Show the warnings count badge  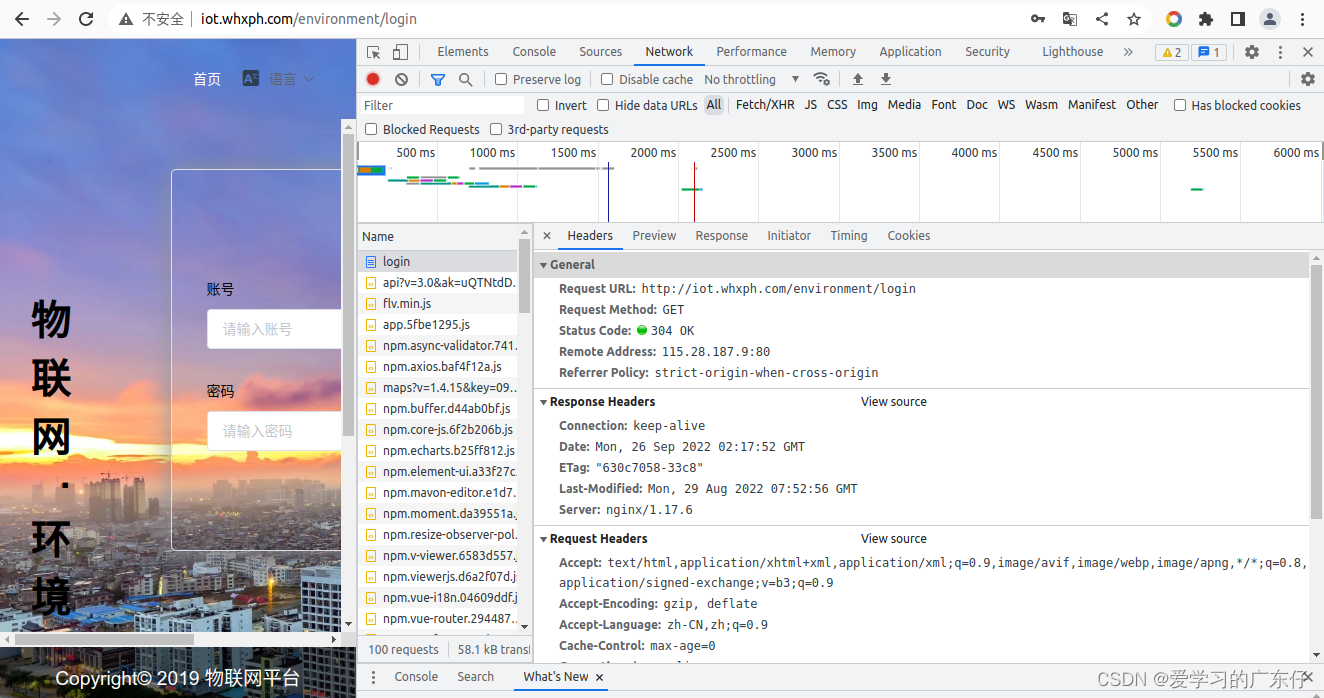tap(1171, 52)
